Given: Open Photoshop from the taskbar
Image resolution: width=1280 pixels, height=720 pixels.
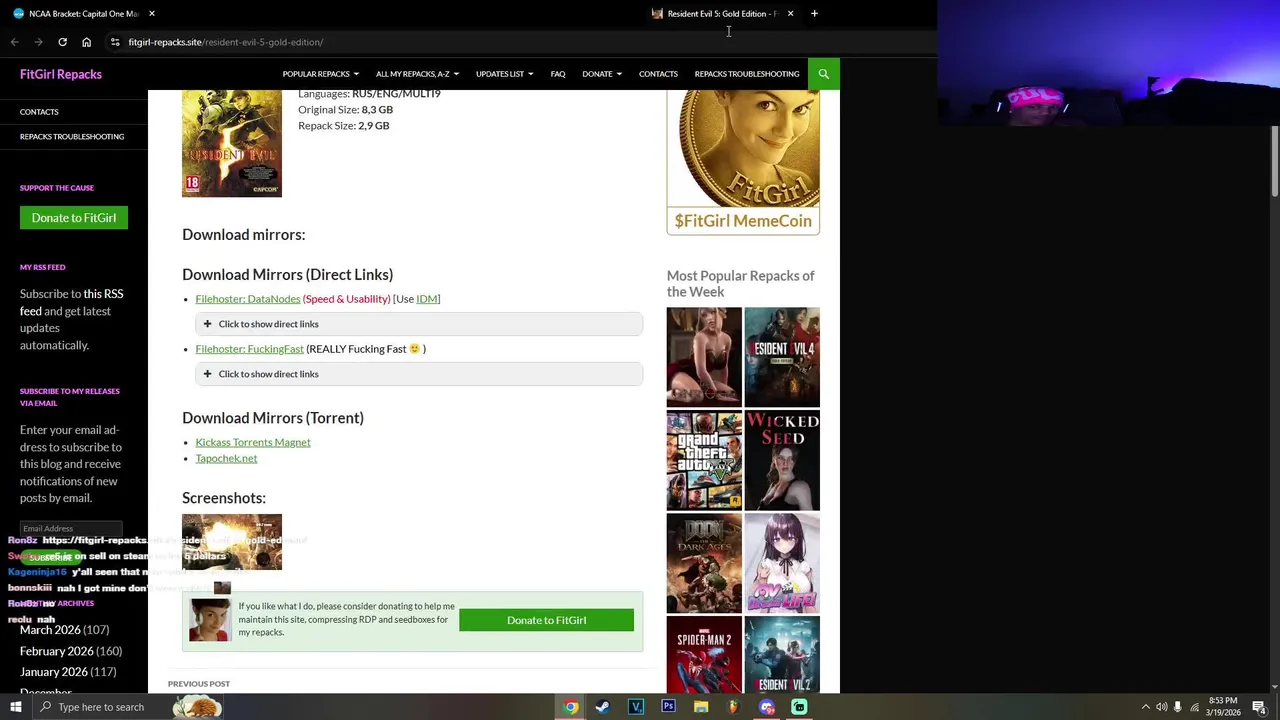Looking at the screenshot, I should (x=669, y=707).
